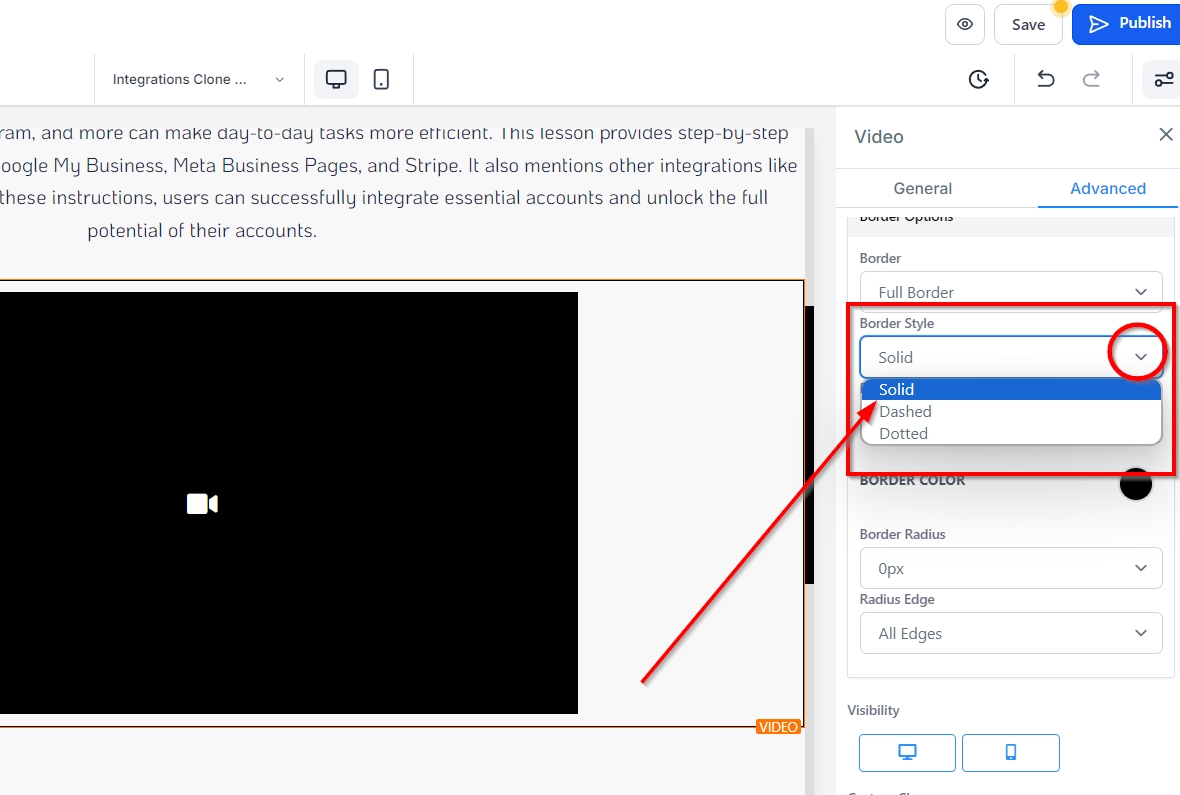Toggle mobile visibility for the video
The width and height of the screenshot is (1180, 795).
click(1010, 752)
